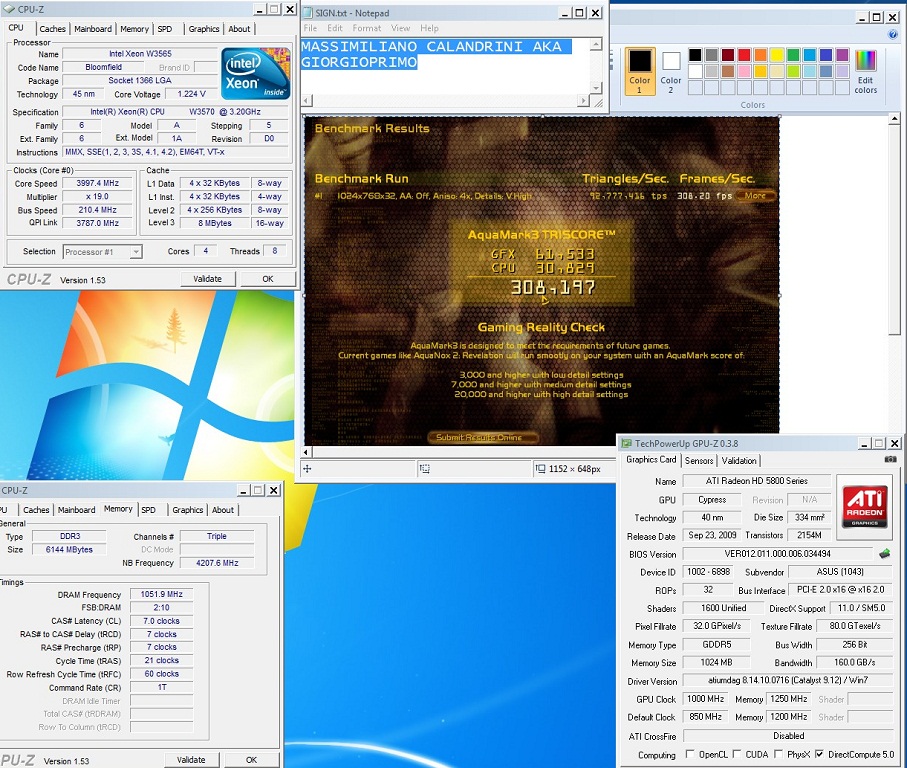Click Paint canvas scroll up arrow
Viewport: 907px width, 768px height.
point(894,119)
